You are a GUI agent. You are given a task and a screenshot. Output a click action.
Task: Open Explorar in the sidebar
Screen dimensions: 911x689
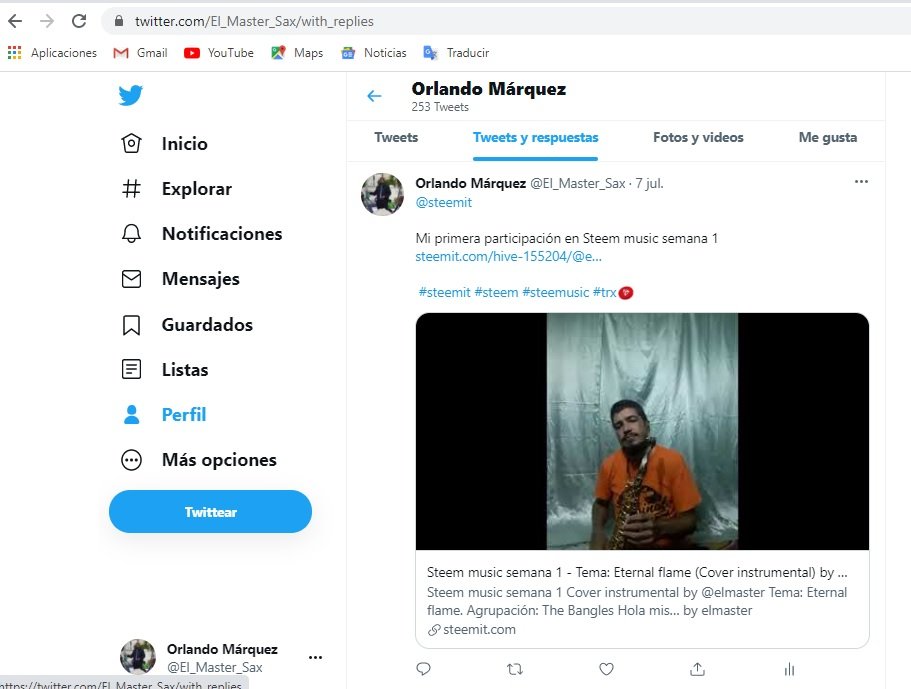coord(197,189)
